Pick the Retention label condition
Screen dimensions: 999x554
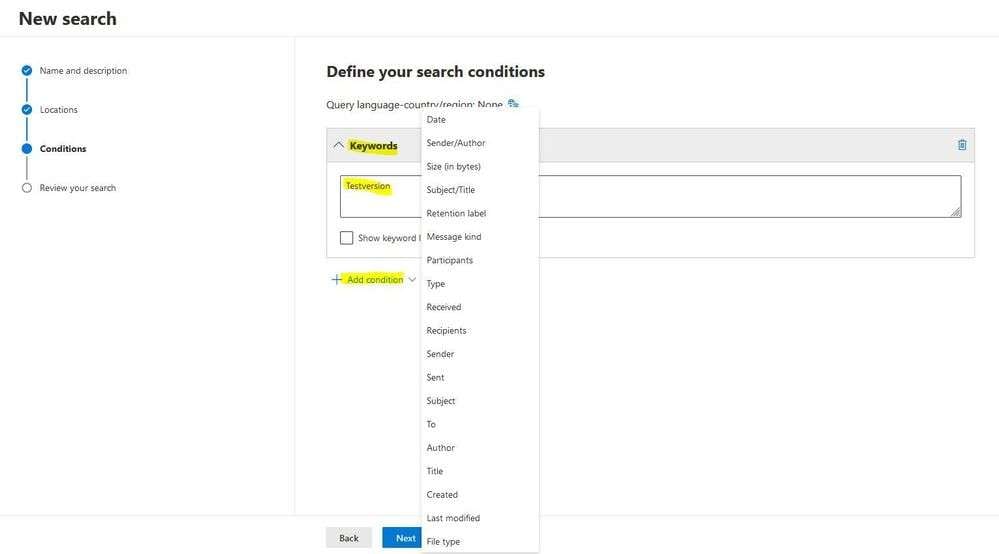point(456,213)
